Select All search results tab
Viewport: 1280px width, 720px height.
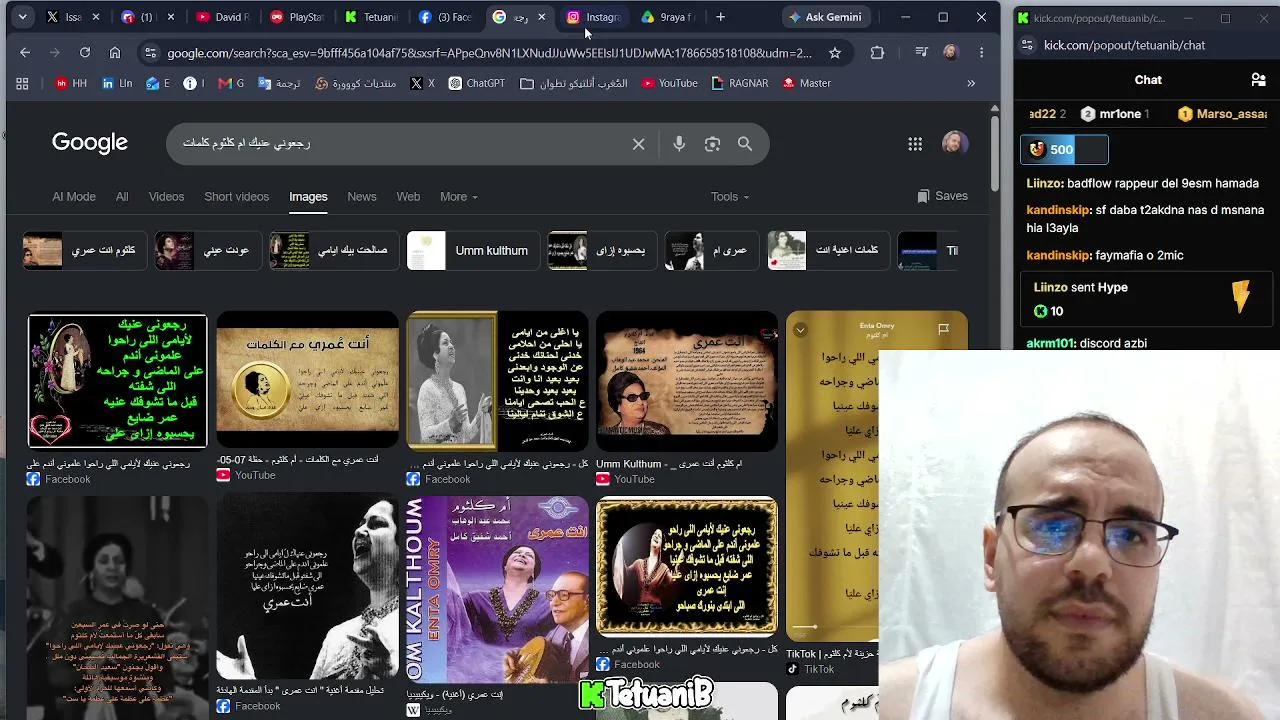point(122,197)
